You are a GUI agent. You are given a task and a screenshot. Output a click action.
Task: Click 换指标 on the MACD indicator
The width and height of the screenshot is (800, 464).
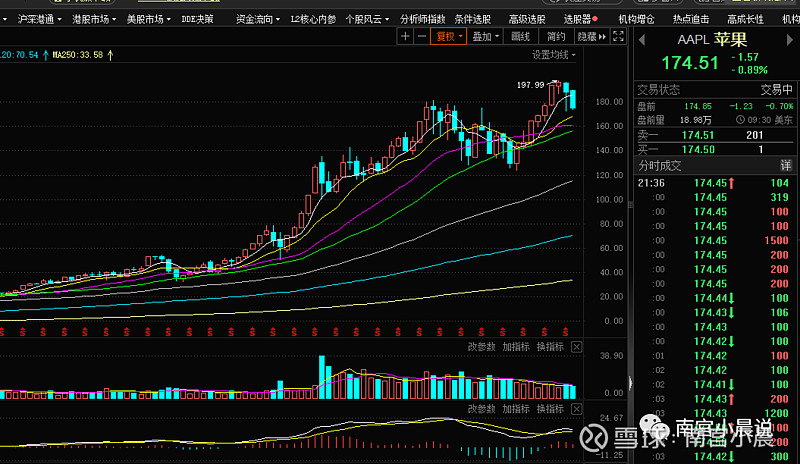point(550,409)
